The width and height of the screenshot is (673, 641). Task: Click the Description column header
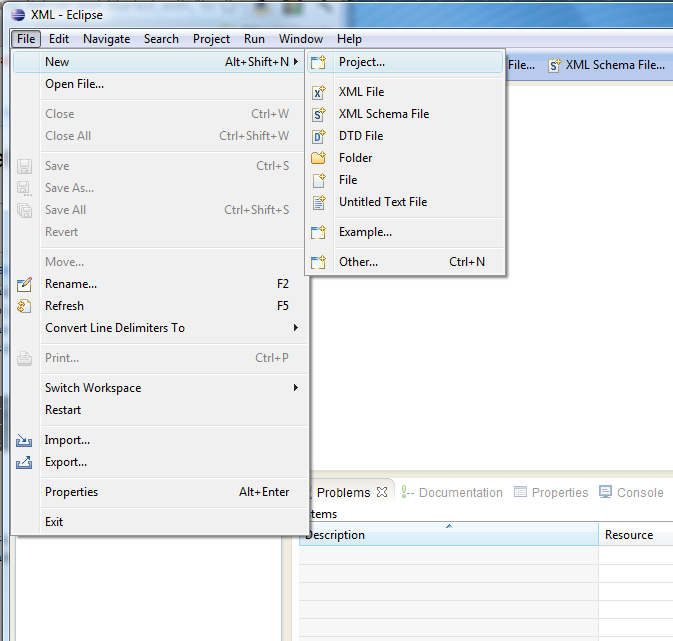(449, 535)
